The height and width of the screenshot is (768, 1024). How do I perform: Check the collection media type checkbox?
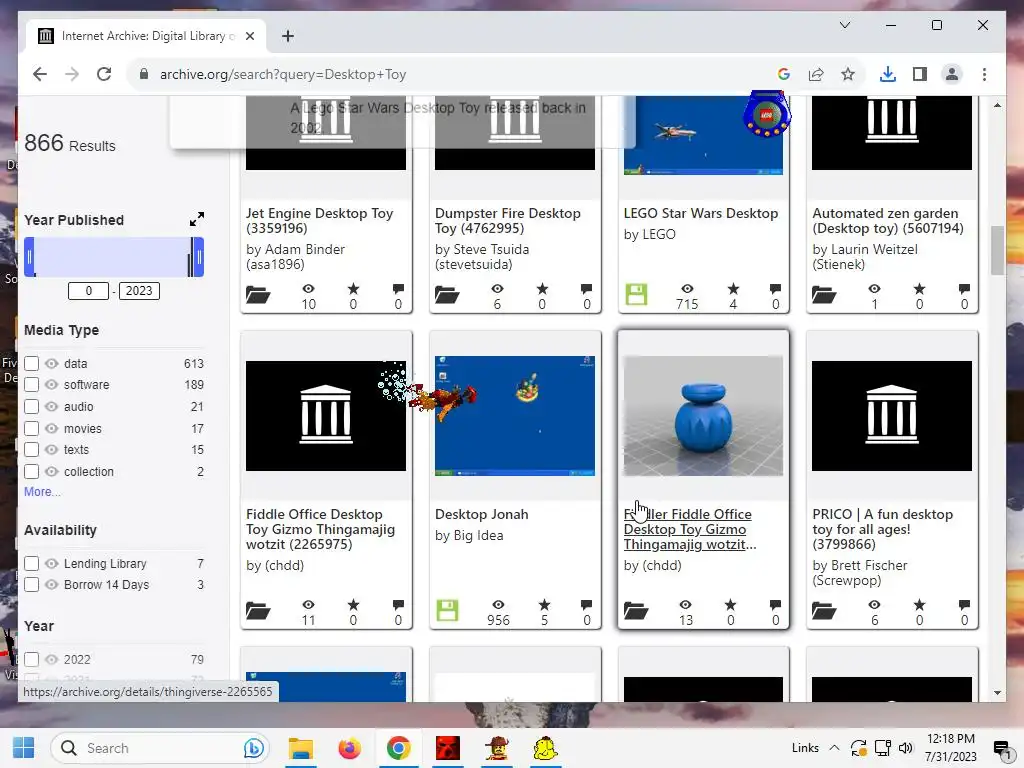coord(31,472)
